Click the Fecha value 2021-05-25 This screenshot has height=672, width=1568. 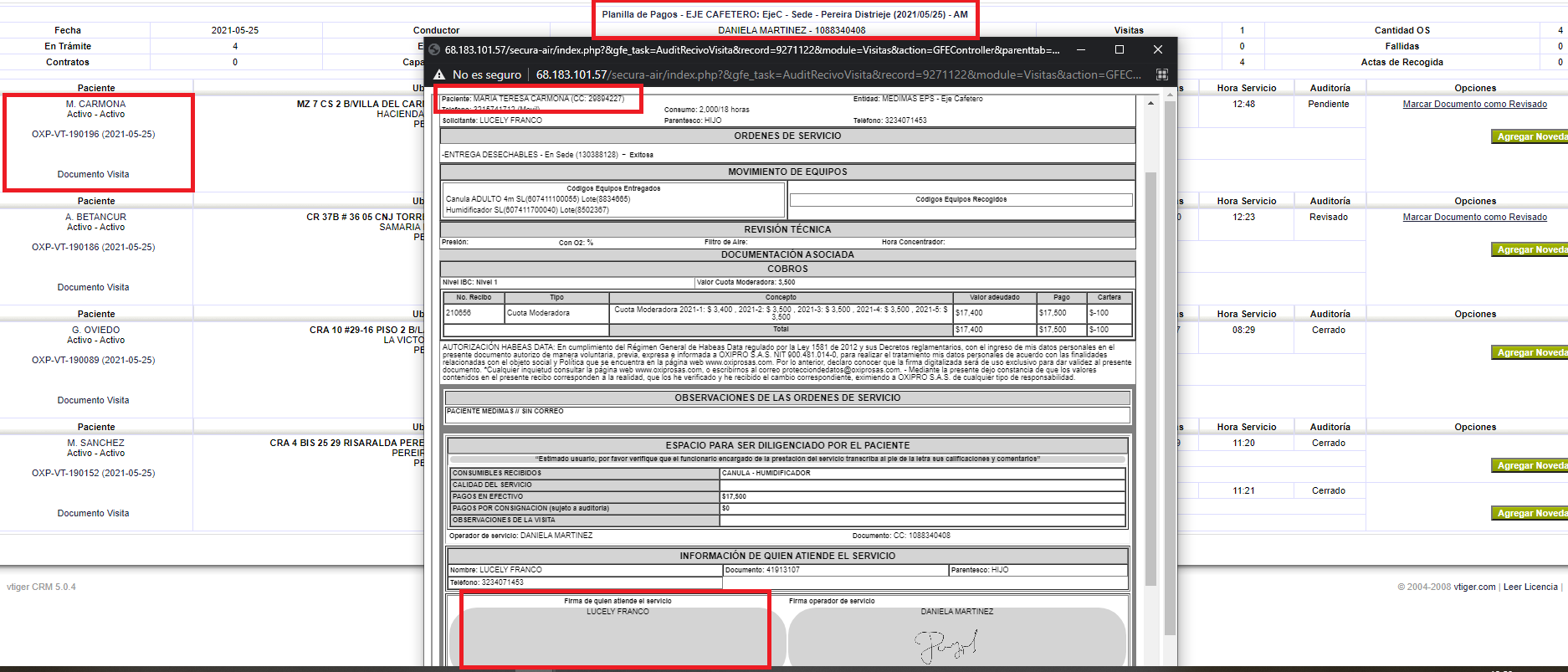[234, 30]
